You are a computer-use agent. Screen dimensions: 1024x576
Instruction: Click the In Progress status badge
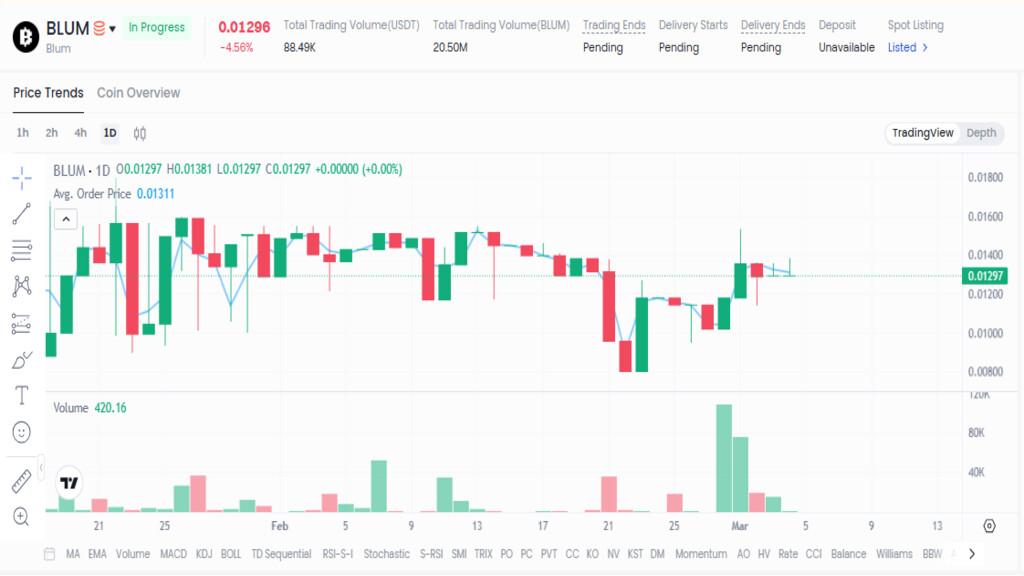[157, 27]
